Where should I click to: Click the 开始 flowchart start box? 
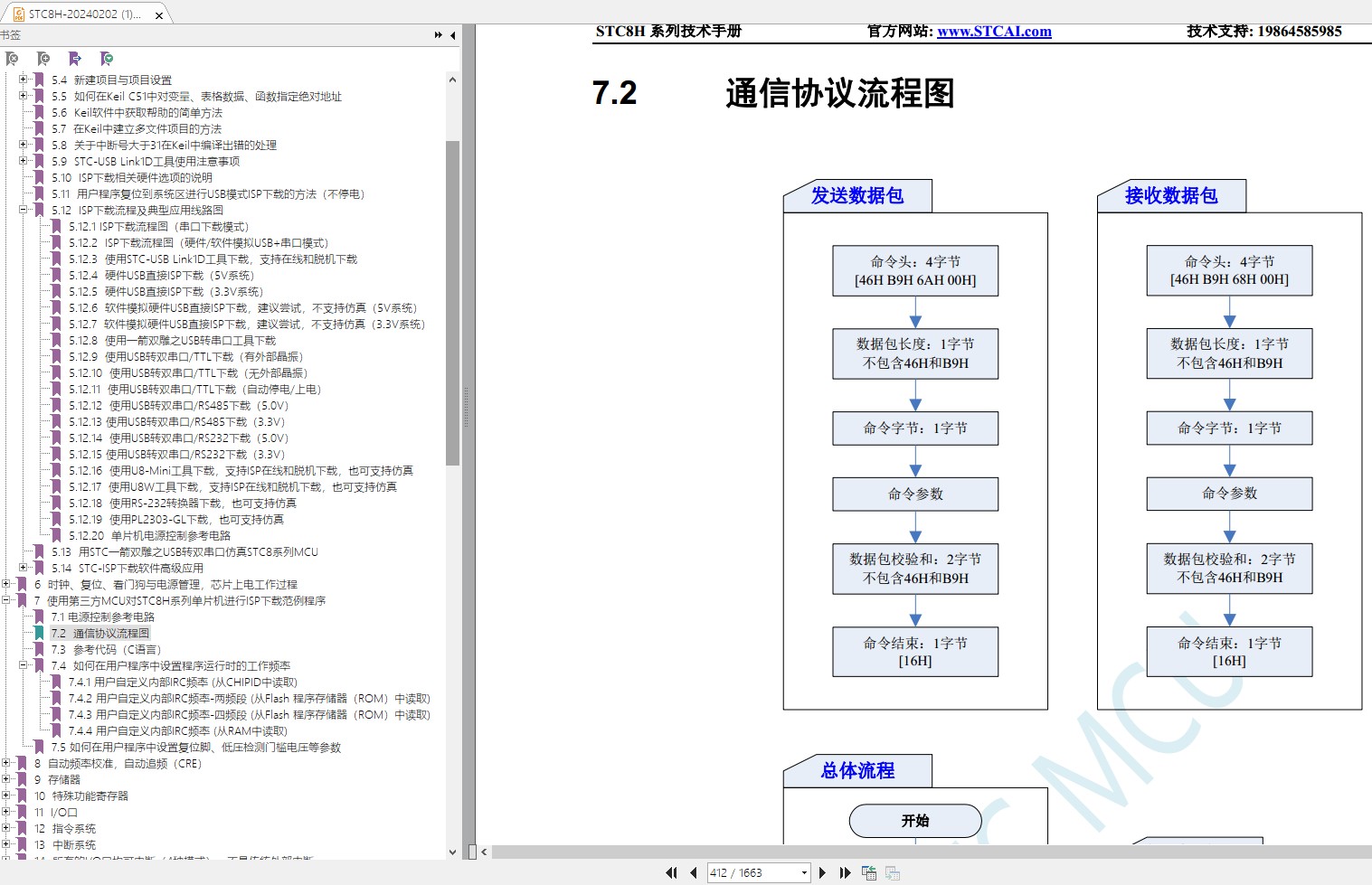click(915, 821)
